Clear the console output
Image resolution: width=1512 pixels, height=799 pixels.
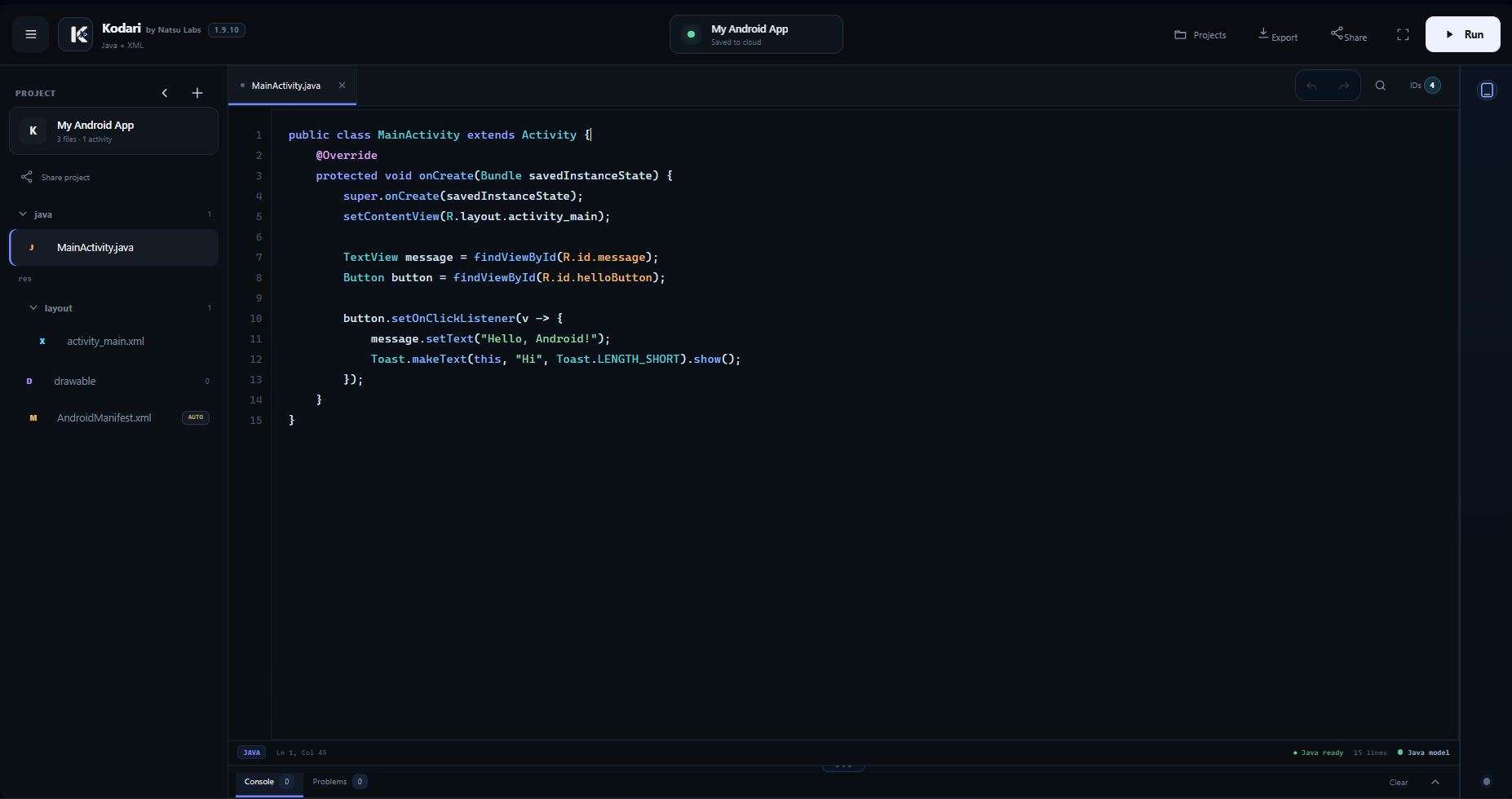click(x=1399, y=783)
